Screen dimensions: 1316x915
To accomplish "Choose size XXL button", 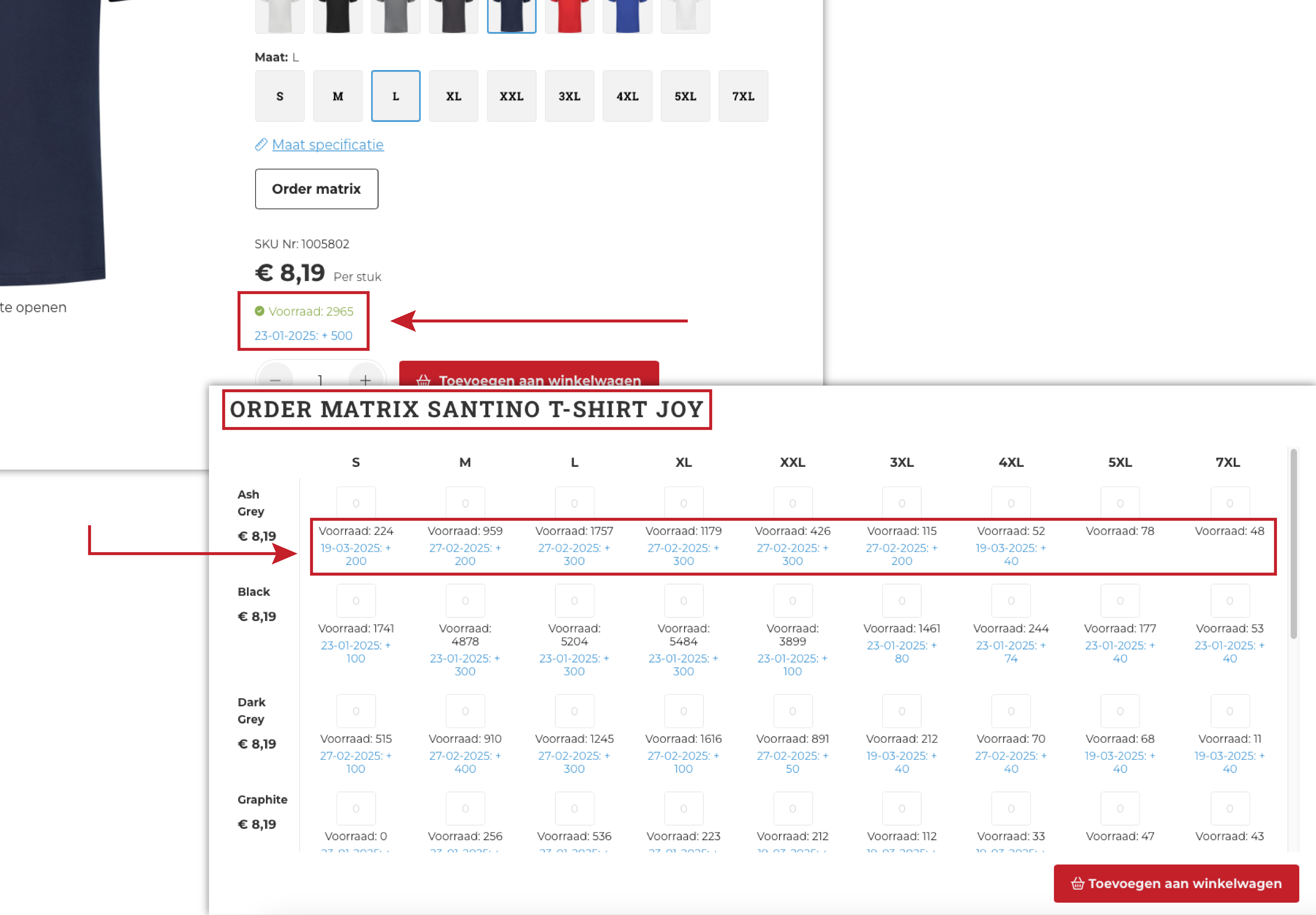I will click(512, 96).
